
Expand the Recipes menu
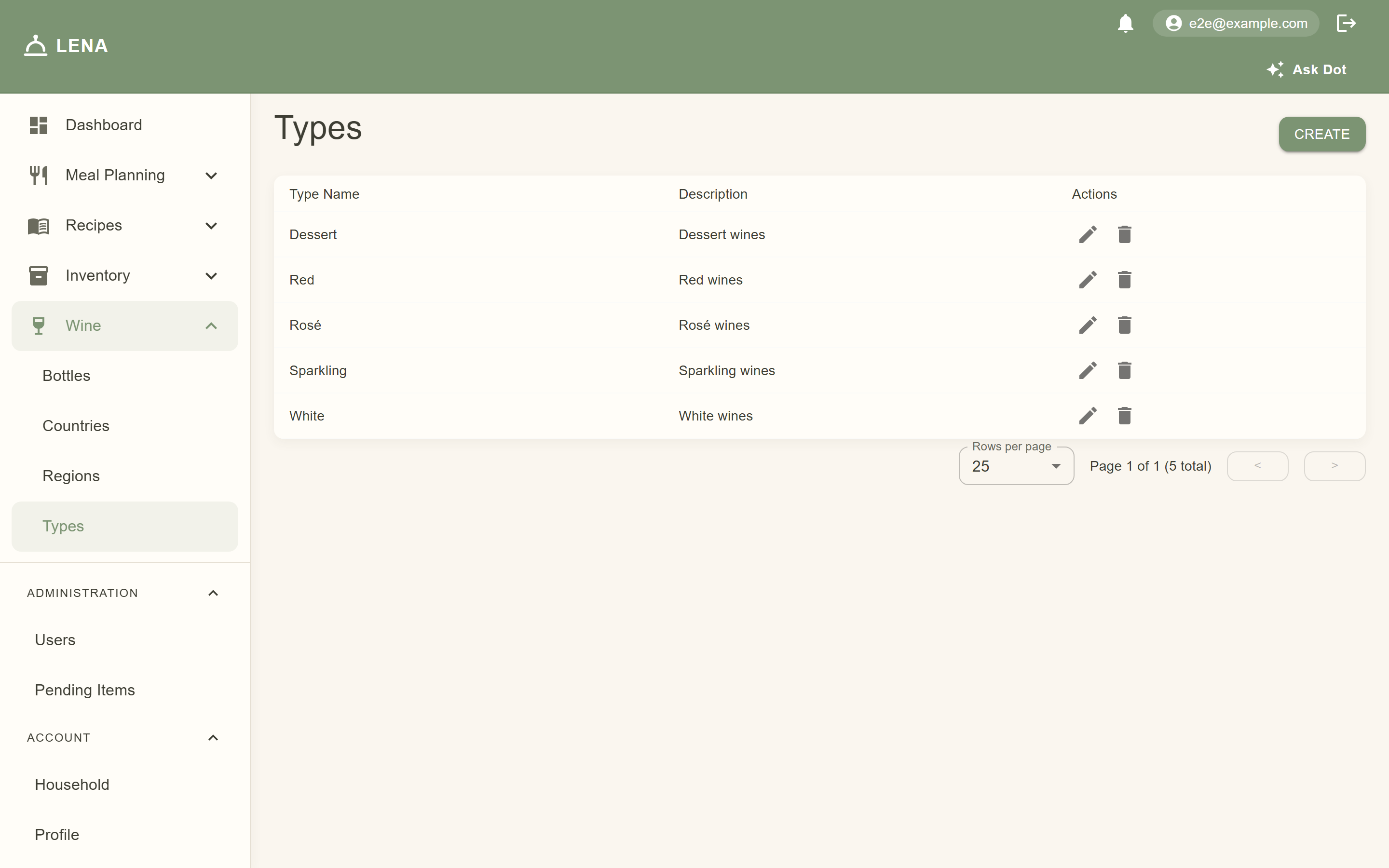click(124, 225)
